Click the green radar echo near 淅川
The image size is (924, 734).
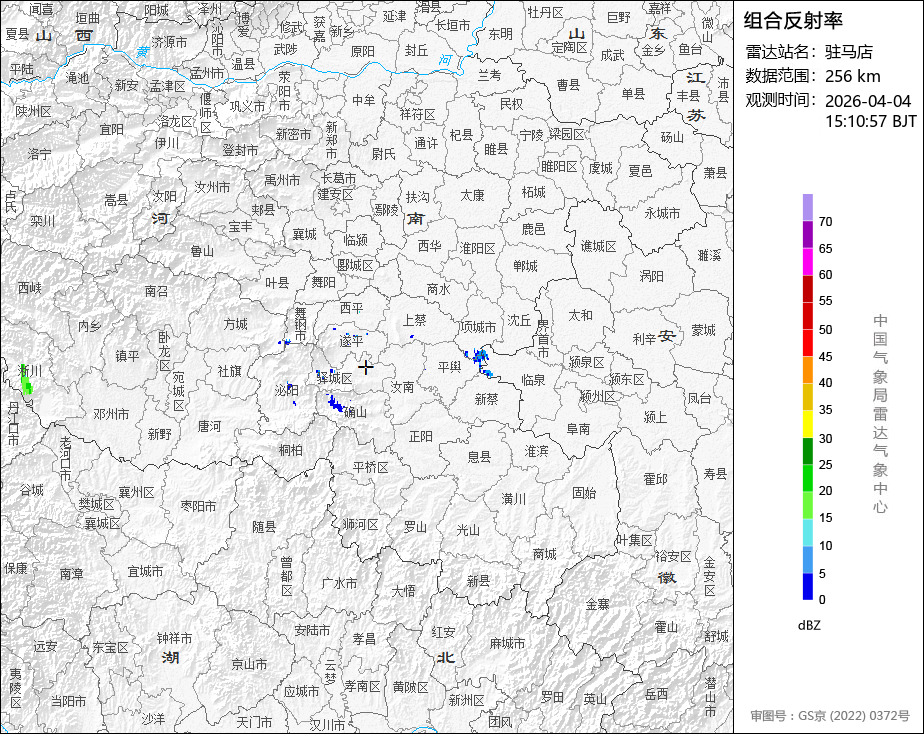coord(26,380)
